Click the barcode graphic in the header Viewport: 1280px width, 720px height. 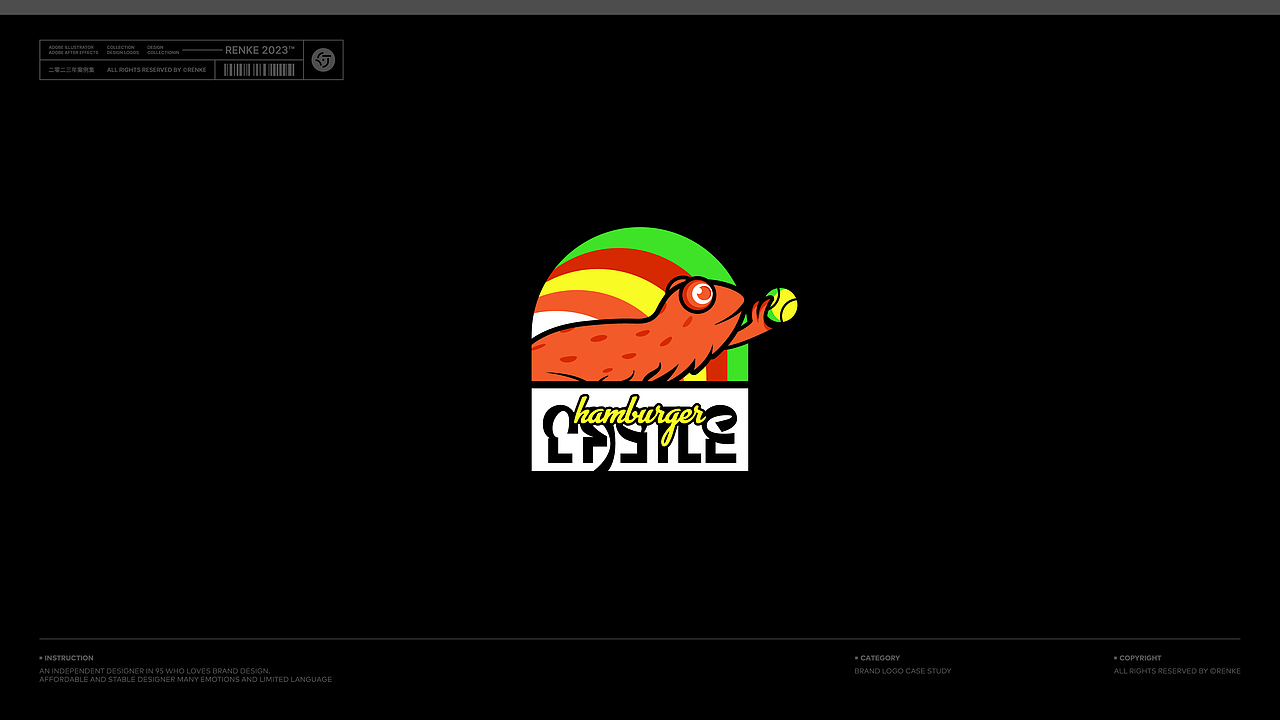259,70
